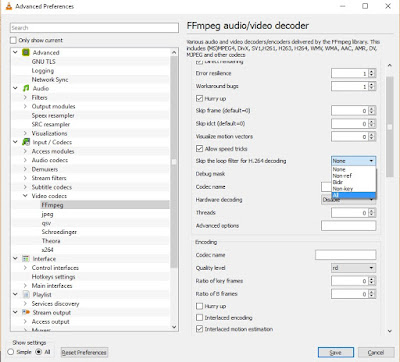Viewport: 400px width, 362px height.
Task: Choose Non-key in the loop filter list
Action: 354,189
